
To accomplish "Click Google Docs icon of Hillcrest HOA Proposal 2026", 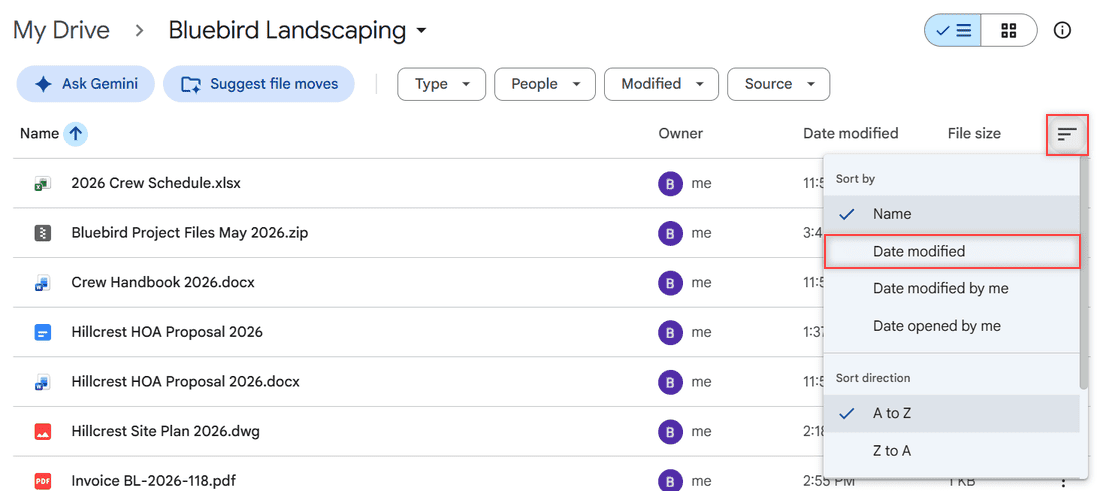I will click(x=43, y=332).
